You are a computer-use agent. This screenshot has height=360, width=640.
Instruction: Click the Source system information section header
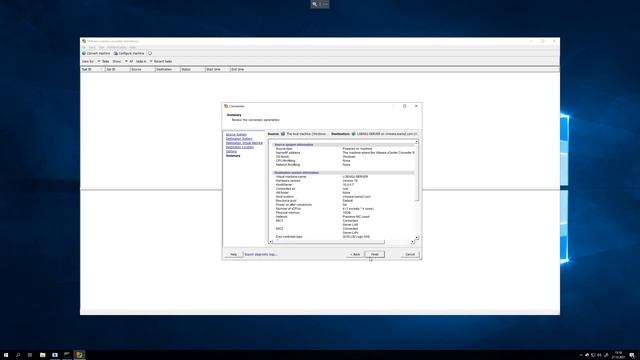[x=344, y=145]
